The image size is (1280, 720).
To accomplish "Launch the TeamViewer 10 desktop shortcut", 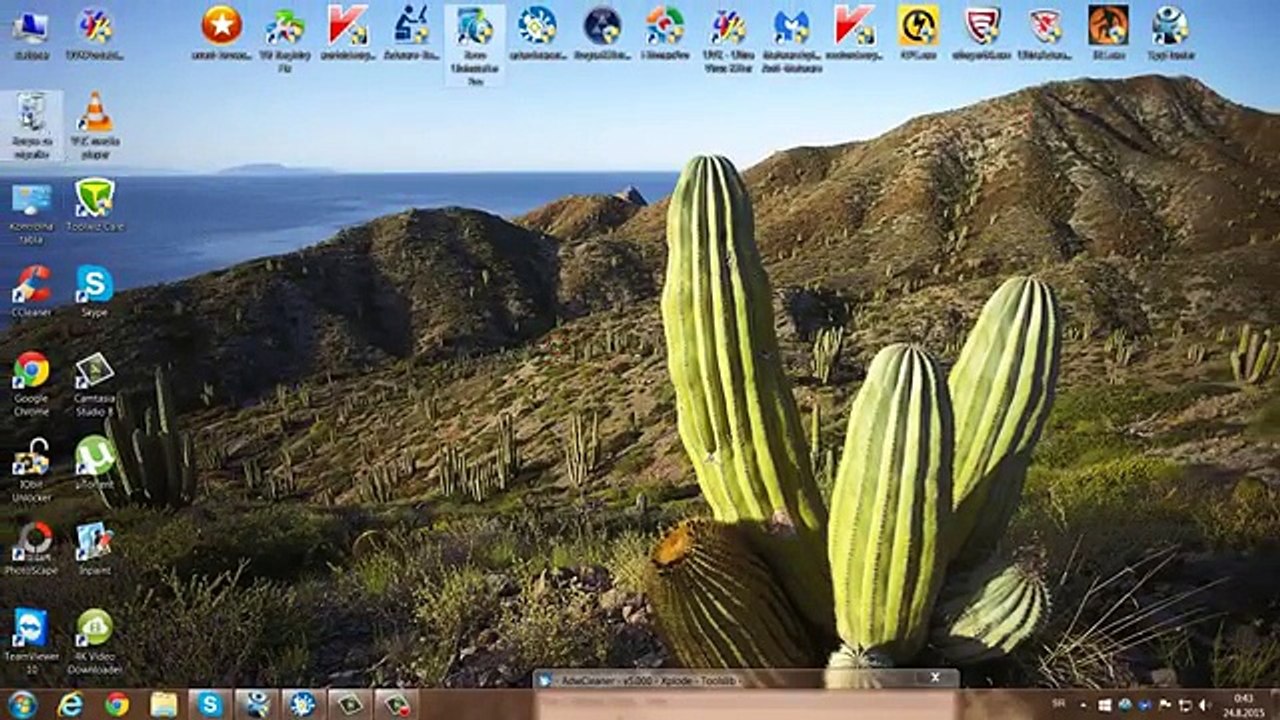I will [31, 629].
